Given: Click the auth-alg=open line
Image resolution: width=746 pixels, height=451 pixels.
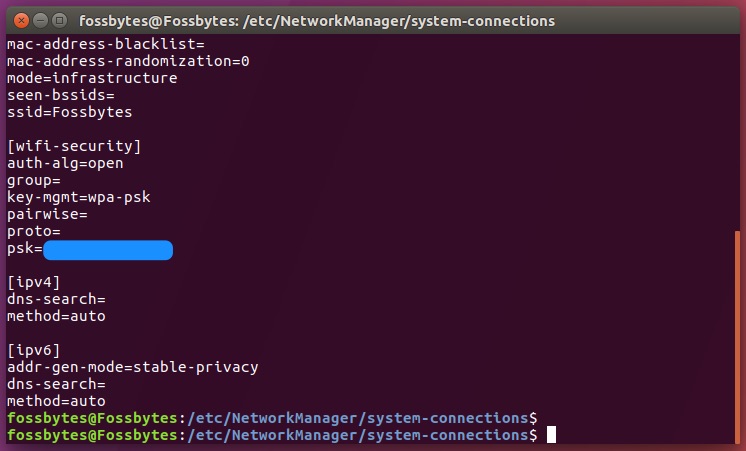Looking at the screenshot, I should click(65, 163).
